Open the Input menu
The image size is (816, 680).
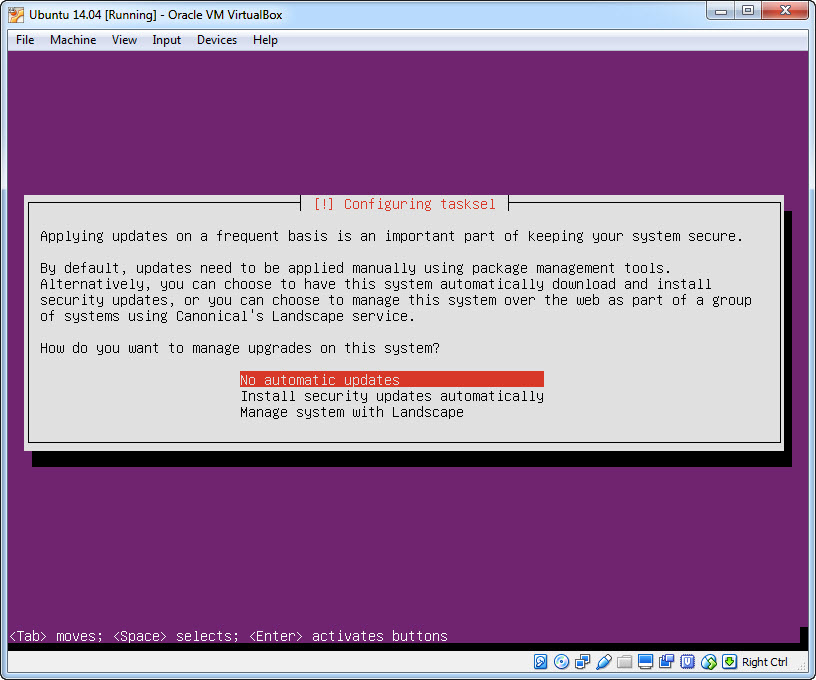coord(167,40)
